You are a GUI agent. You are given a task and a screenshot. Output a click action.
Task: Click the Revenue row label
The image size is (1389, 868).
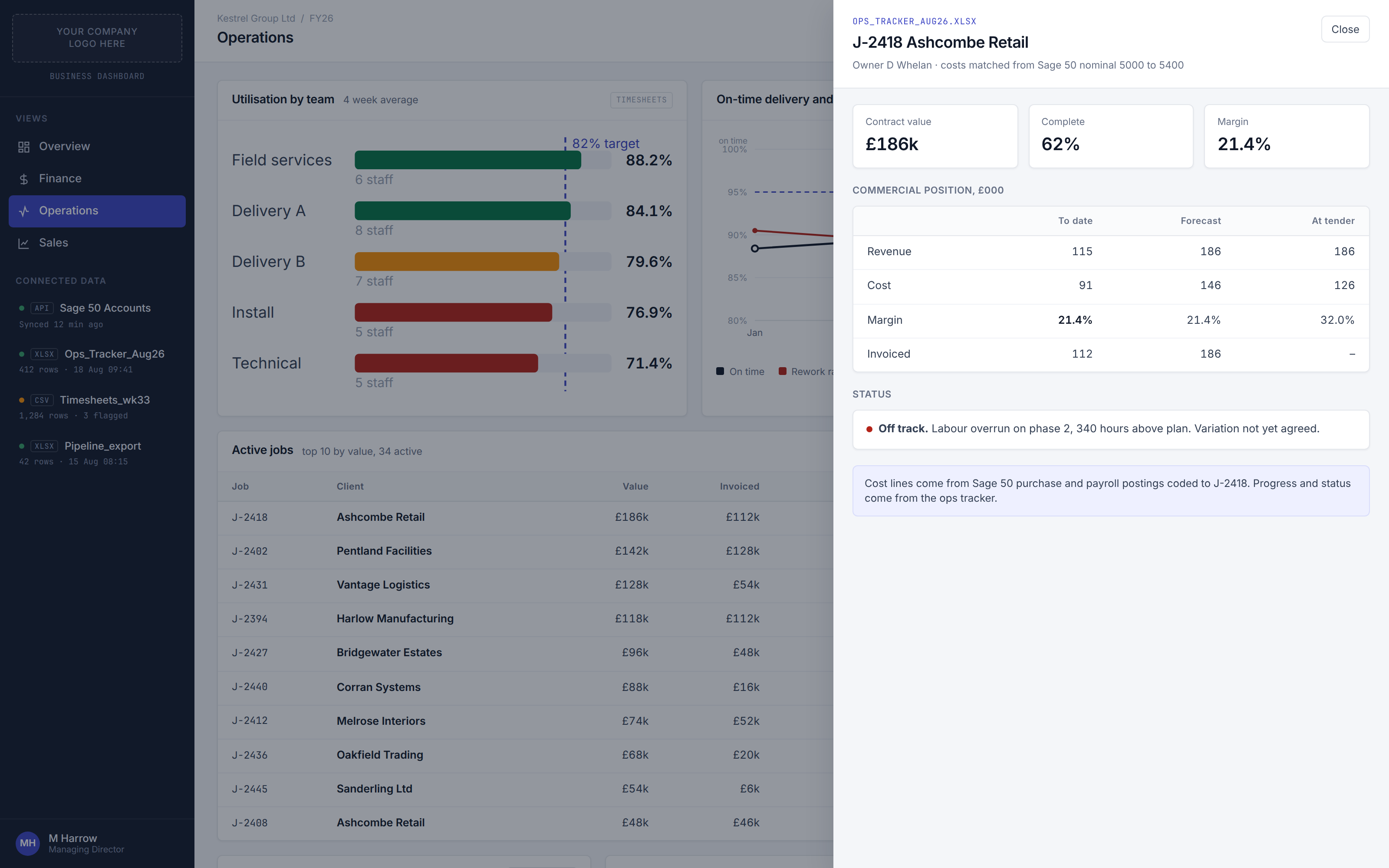click(889, 251)
